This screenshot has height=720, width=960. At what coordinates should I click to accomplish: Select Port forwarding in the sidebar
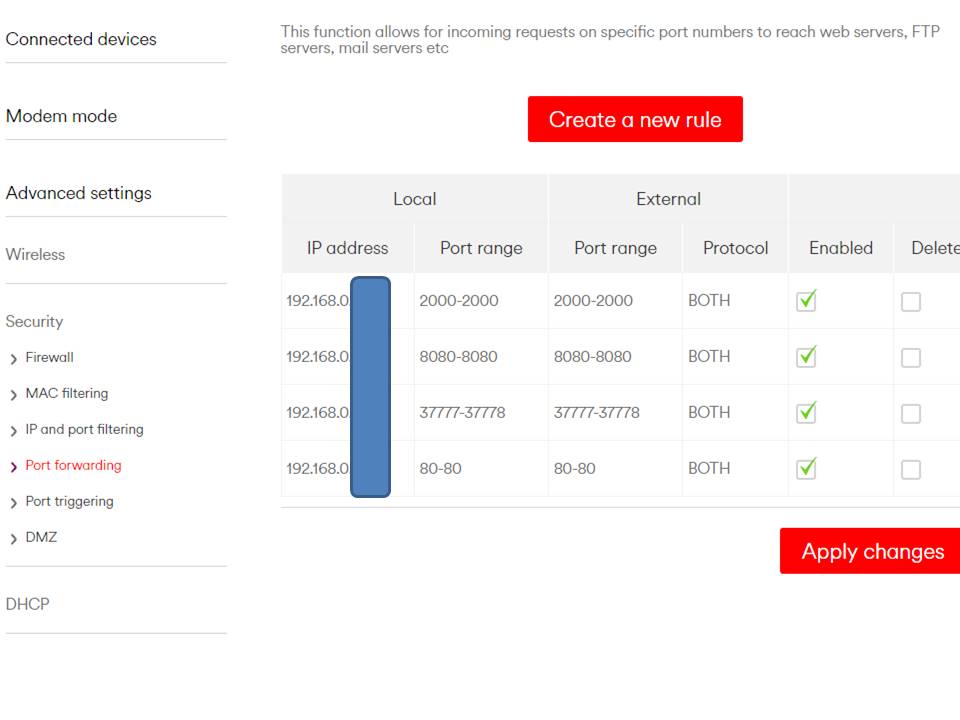point(73,465)
